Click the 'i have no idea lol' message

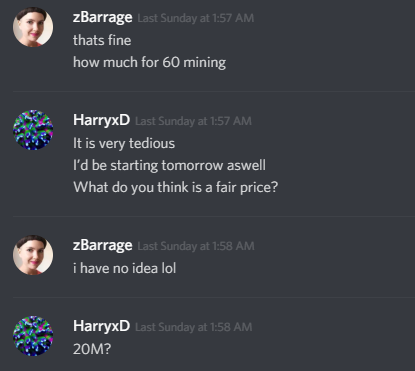[x=124, y=268]
